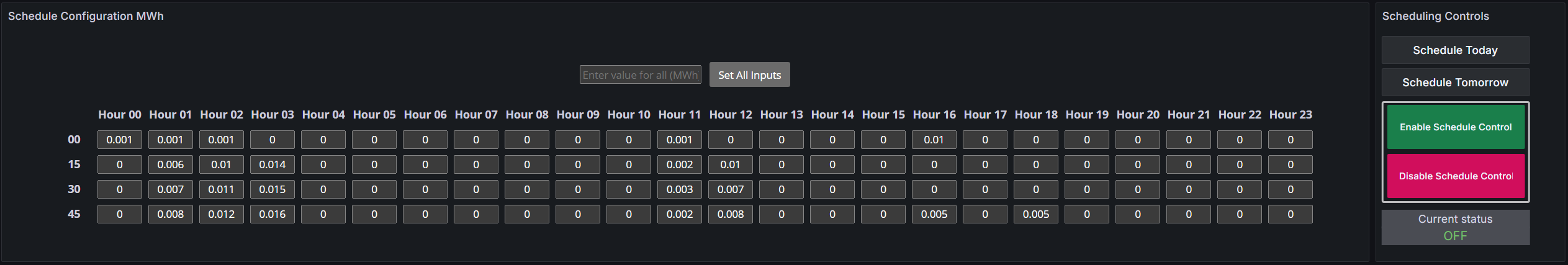Select the Hour 09 minute 15 input
This screenshot has width=1568, height=265.
578,164
